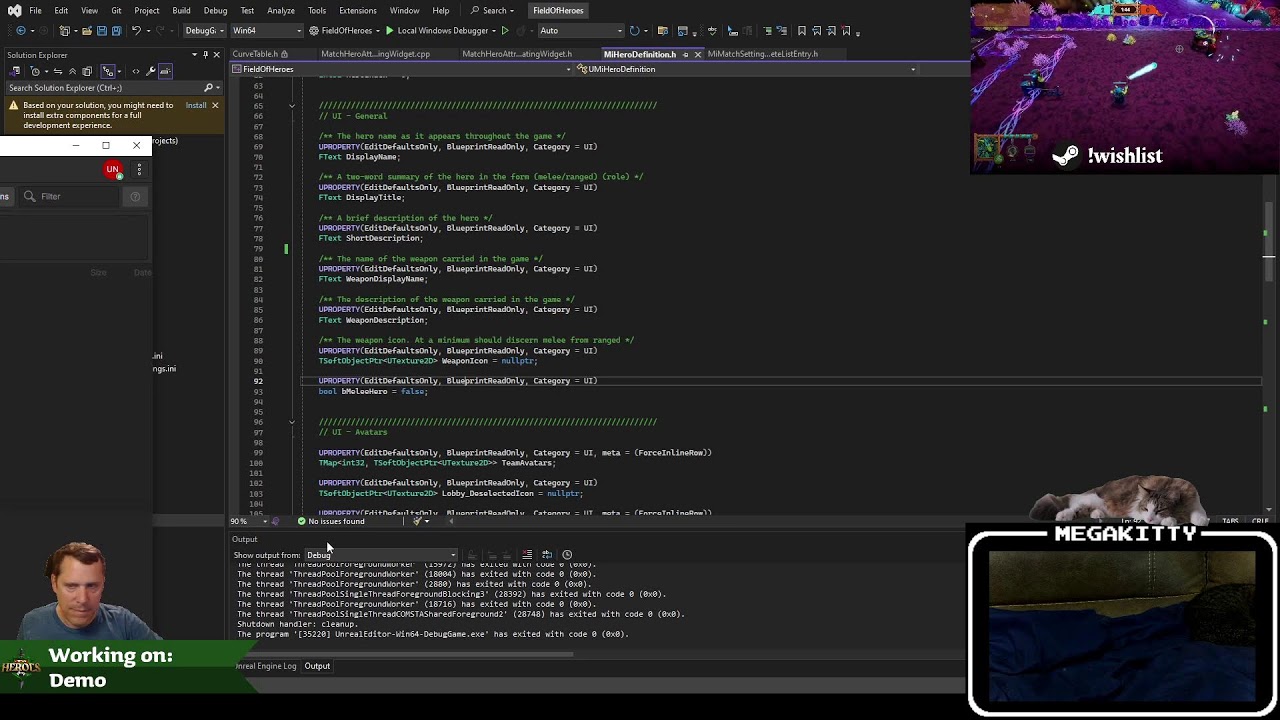Image resolution: width=1280 pixels, height=720 pixels.
Task: Switch to the MiMatchSetting...eteListEntry.h tab
Action: (763, 54)
